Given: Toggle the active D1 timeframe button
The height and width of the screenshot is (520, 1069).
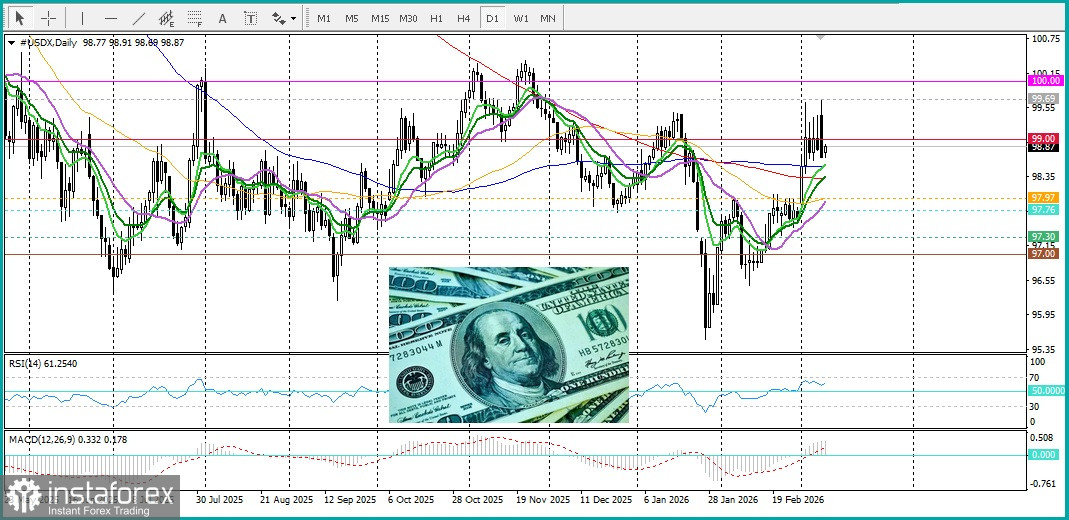Looking at the screenshot, I should click(492, 18).
